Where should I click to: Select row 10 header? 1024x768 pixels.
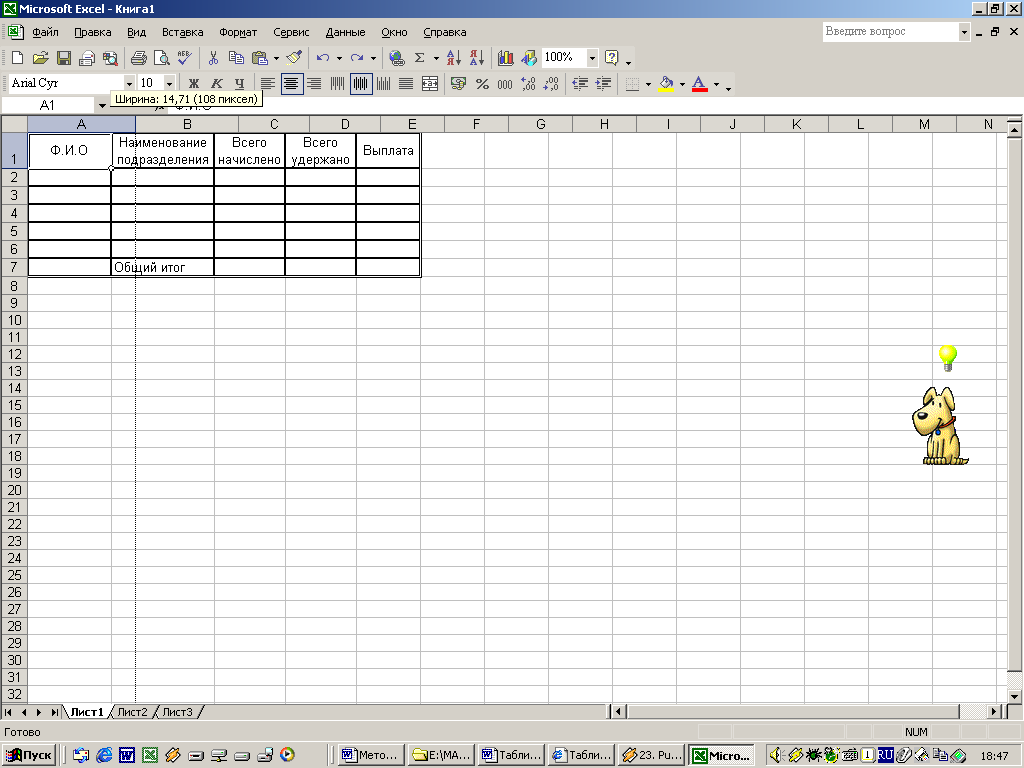click(14, 320)
